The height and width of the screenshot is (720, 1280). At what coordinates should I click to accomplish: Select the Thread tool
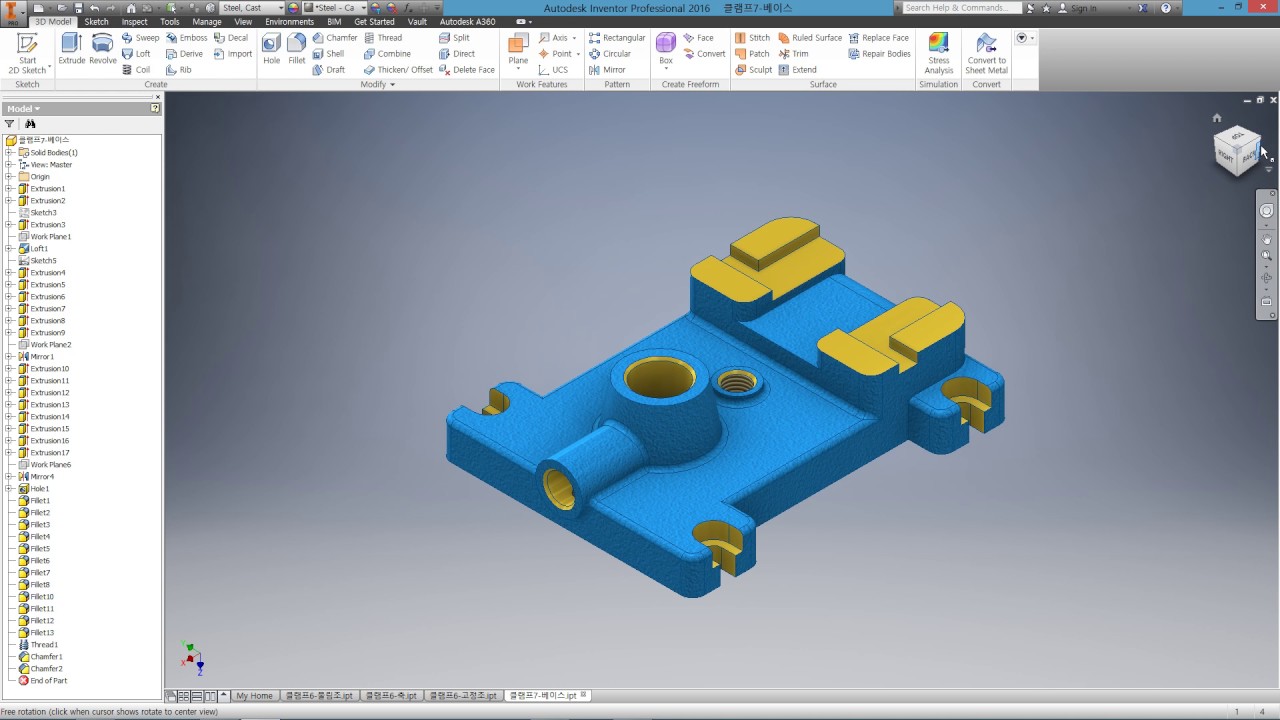click(x=383, y=38)
